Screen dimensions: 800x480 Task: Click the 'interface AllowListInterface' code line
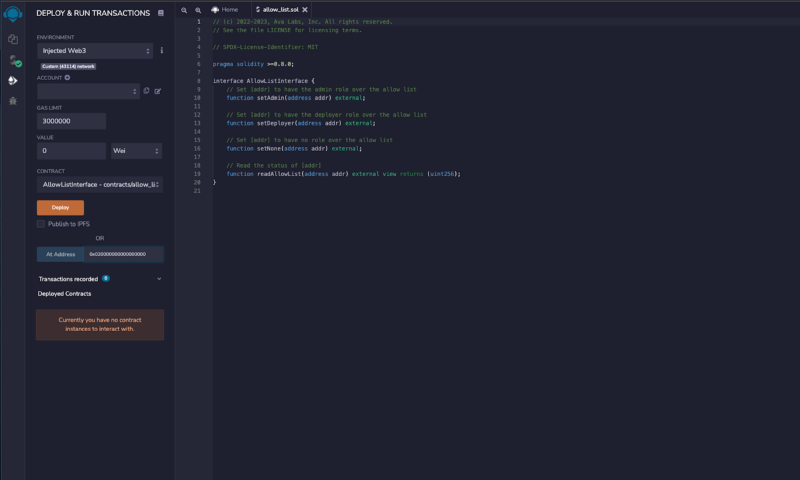click(x=264, y=81)
